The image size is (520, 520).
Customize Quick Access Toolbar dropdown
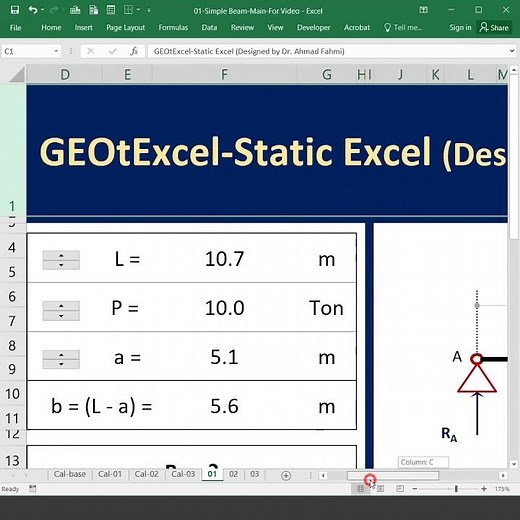pyautogui.click(x=149, y=11)
